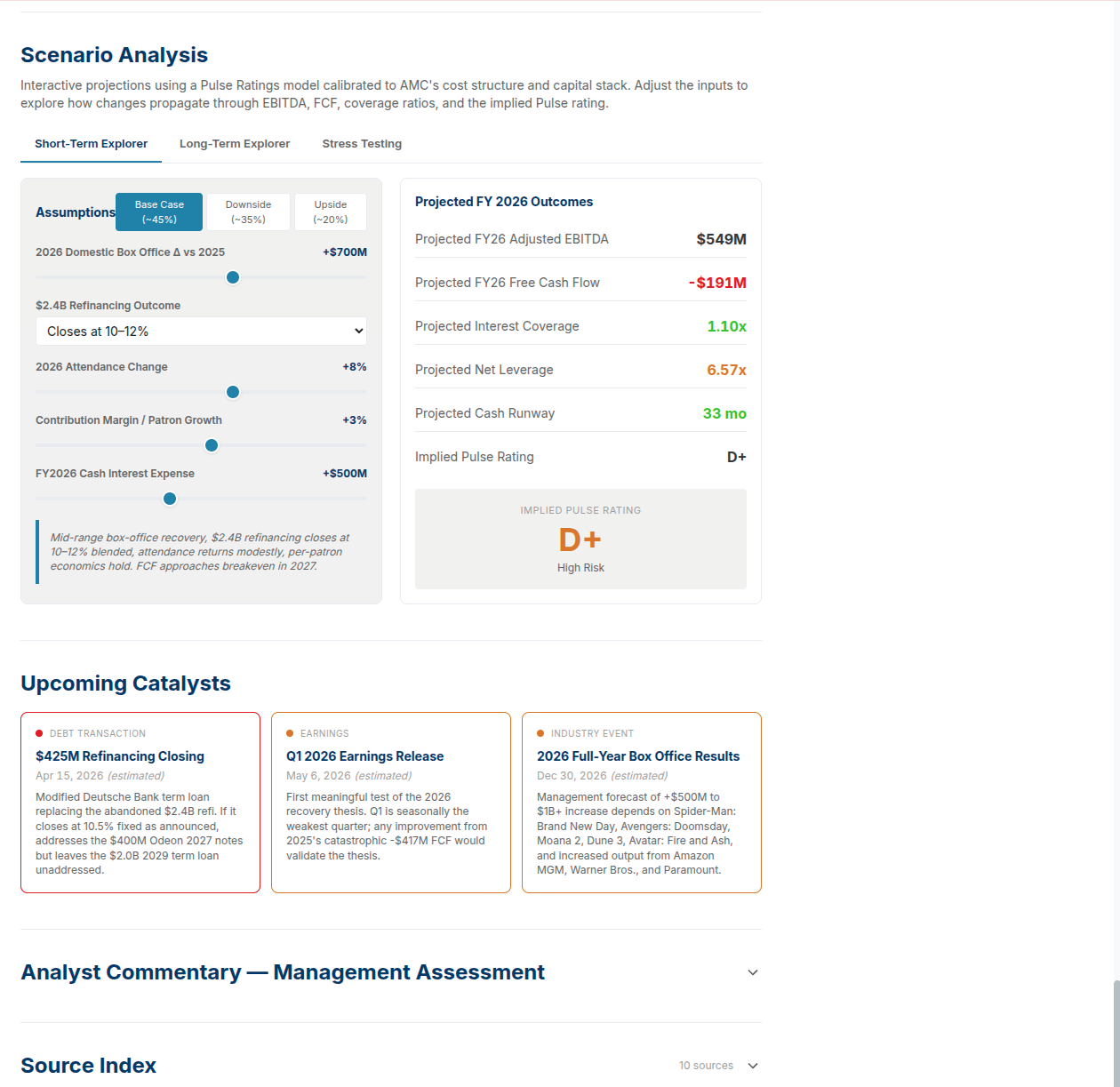The width and height of the screenshot is (1120, 1087).
Task: Open the Long-Term Explorer tab
Action: 235,144
